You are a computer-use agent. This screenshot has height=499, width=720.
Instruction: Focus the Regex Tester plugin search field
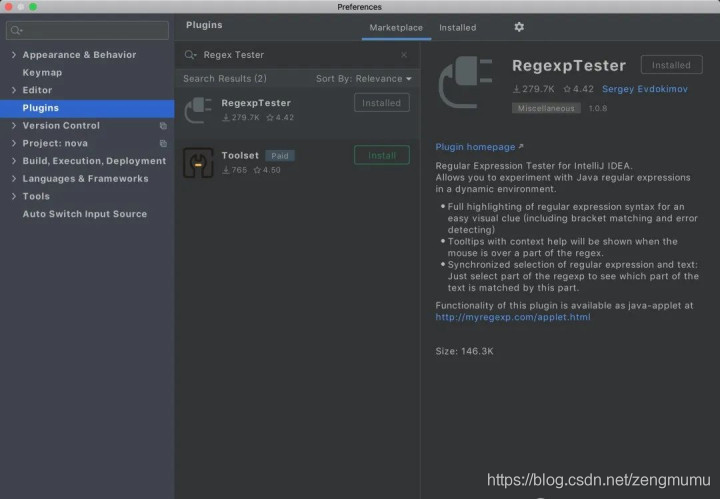tap(296, 55)
